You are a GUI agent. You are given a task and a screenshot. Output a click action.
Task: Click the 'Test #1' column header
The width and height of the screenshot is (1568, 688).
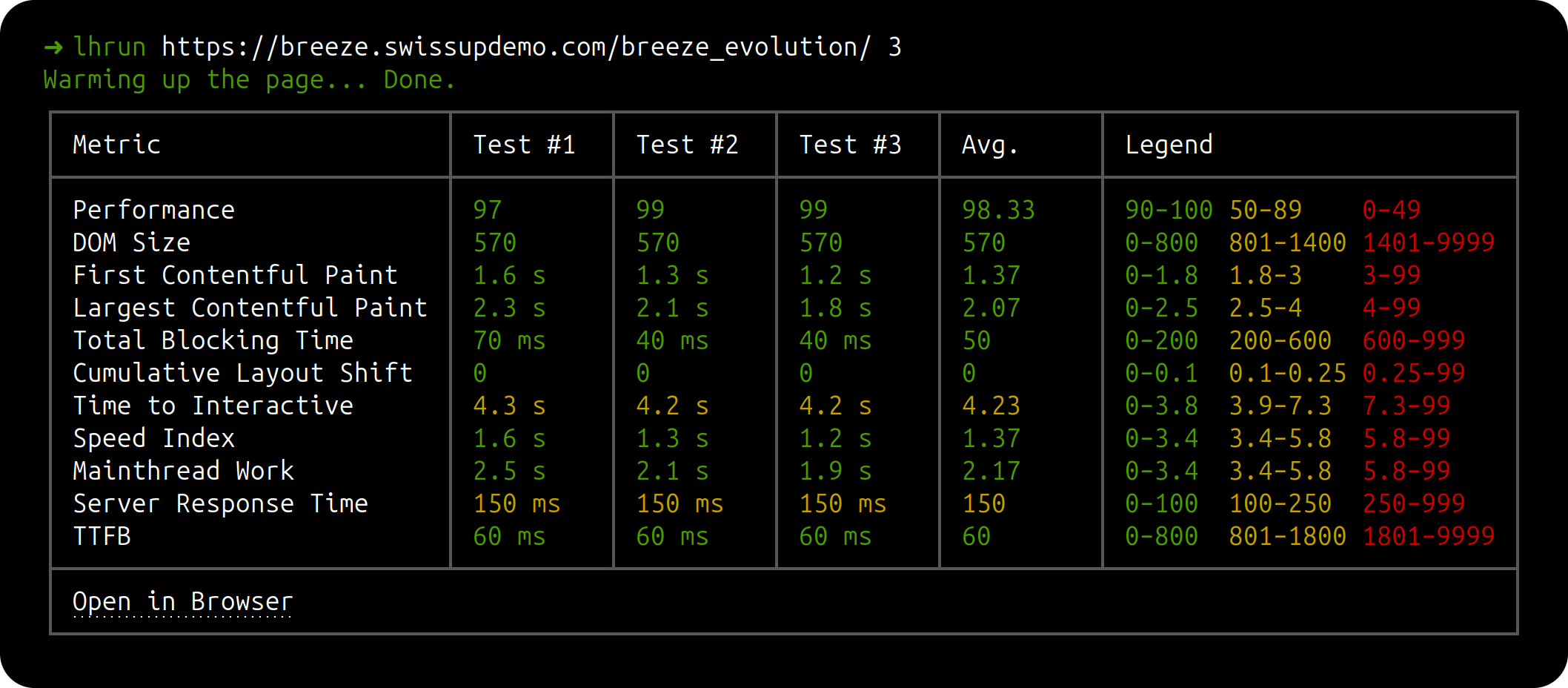525,145
